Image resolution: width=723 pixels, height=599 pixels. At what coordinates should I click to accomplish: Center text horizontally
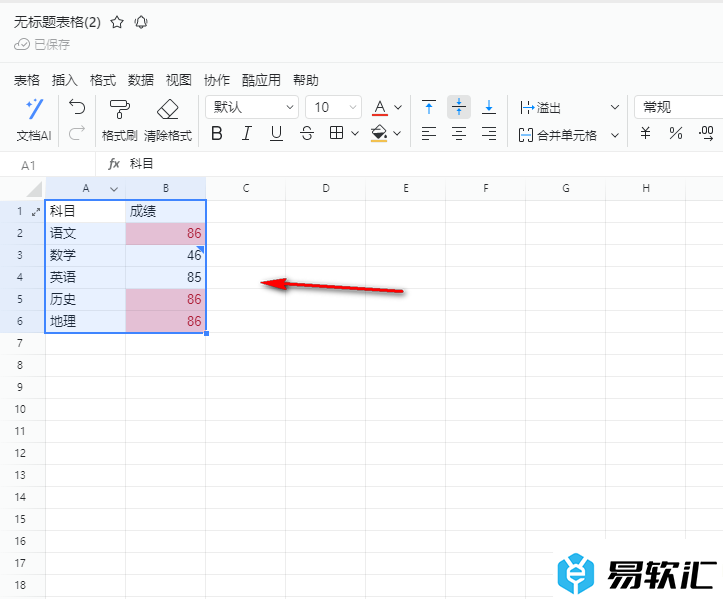[459, 134]
